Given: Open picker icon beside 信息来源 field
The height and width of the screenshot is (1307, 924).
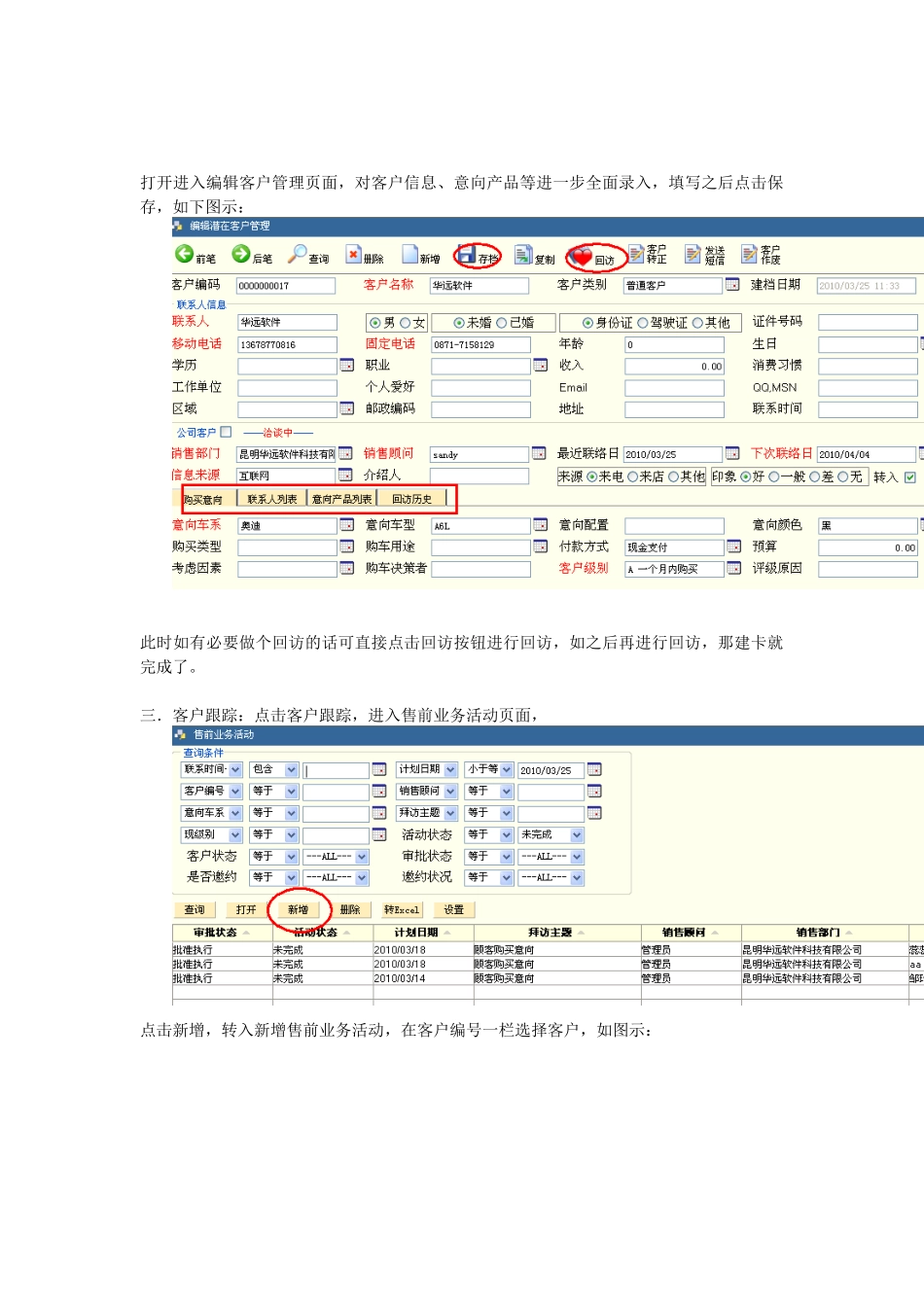Looking at the screenshot, I should [x=345, y=476].
